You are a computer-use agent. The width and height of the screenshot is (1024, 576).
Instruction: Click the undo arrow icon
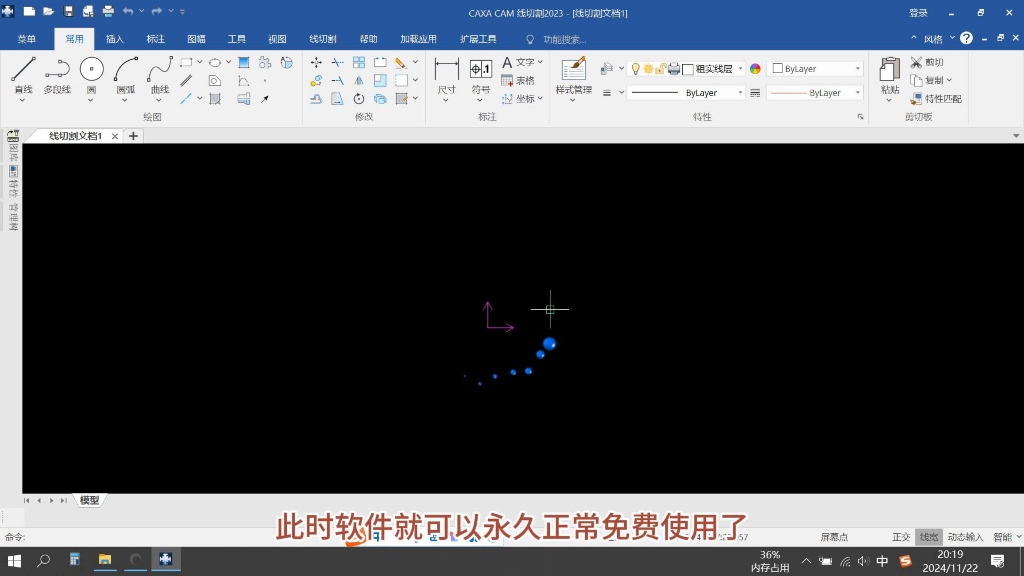(128, 11)
